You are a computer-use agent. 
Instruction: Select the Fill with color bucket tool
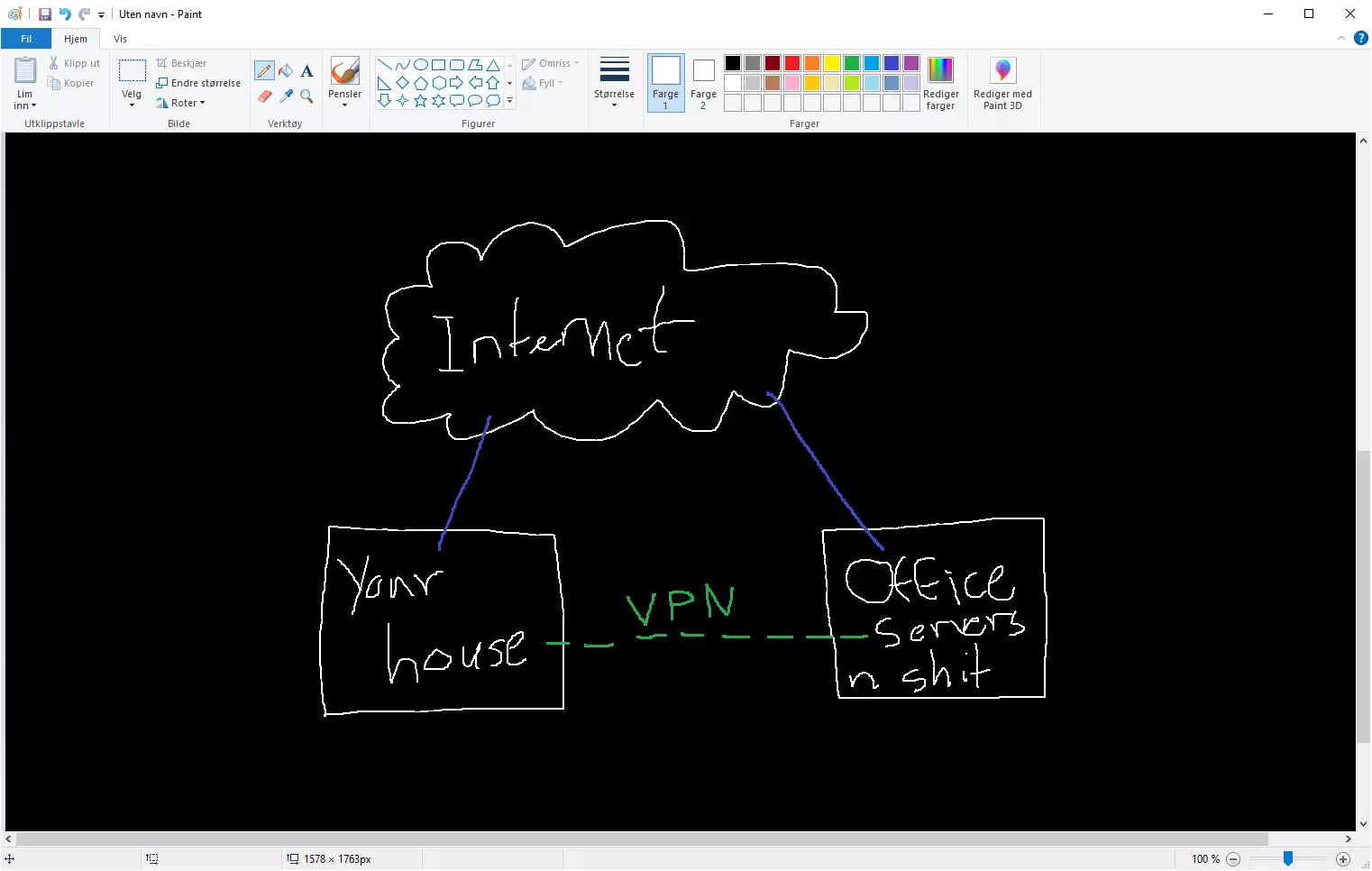[286, 70]
